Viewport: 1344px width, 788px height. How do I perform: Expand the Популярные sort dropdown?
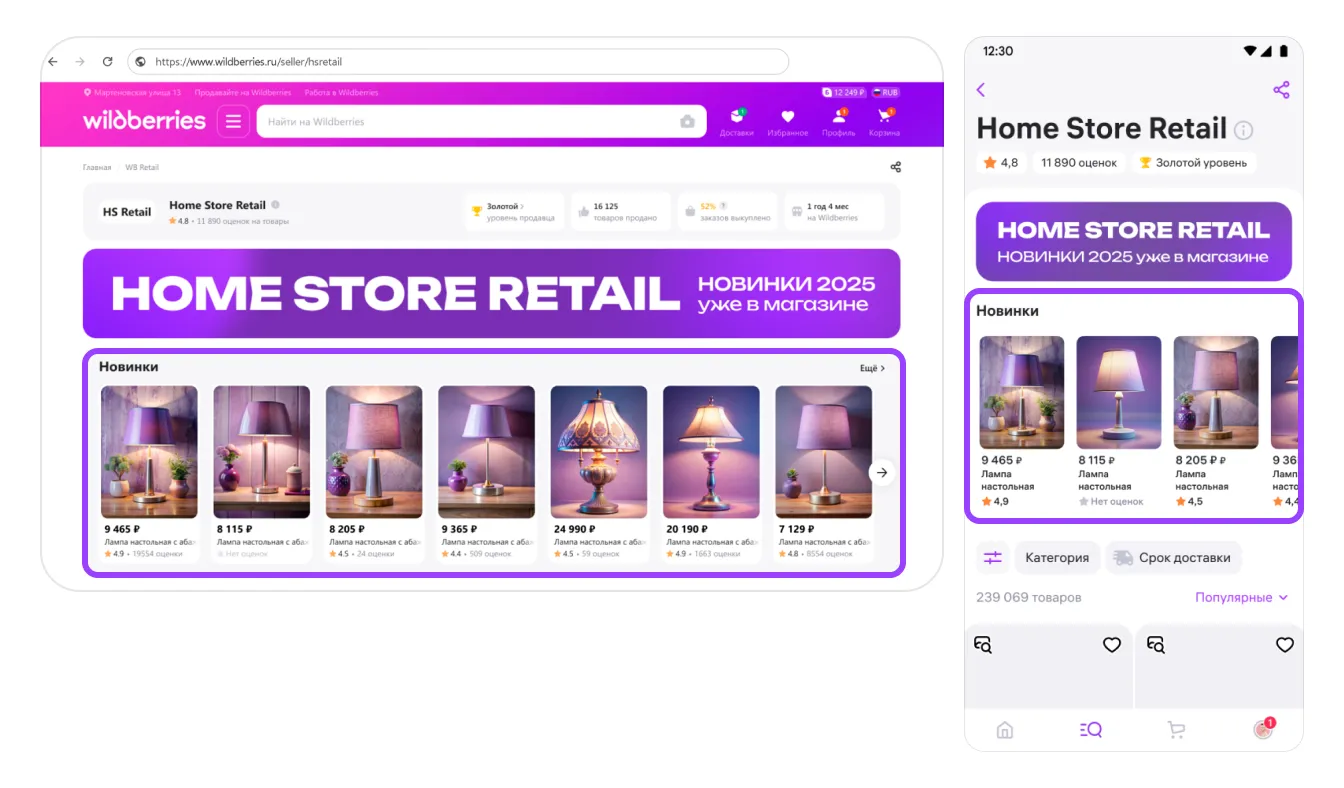point(1241,598)
